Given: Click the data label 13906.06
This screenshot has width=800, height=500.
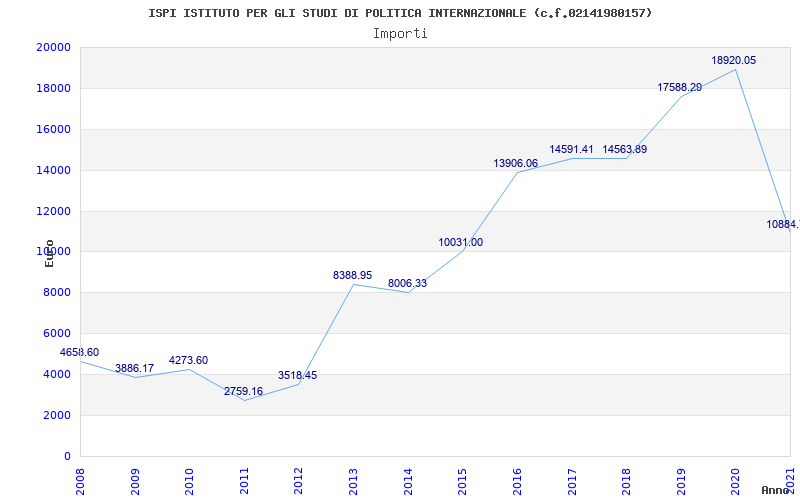Looking at the screenshot, I should pyautogui.click(x=515, y=163).
